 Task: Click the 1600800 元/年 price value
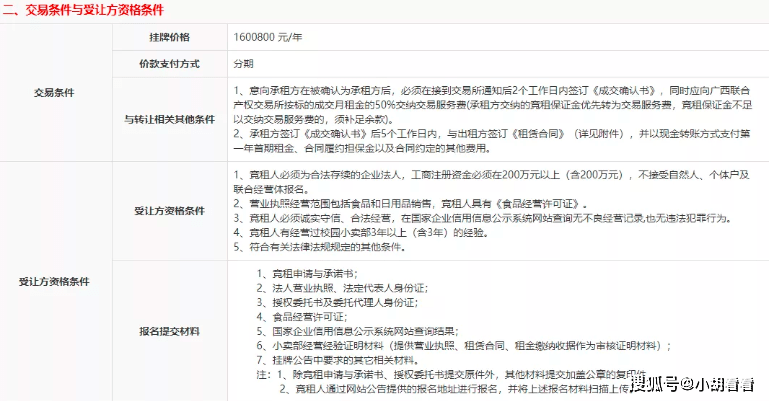click(x=268, y=37)
